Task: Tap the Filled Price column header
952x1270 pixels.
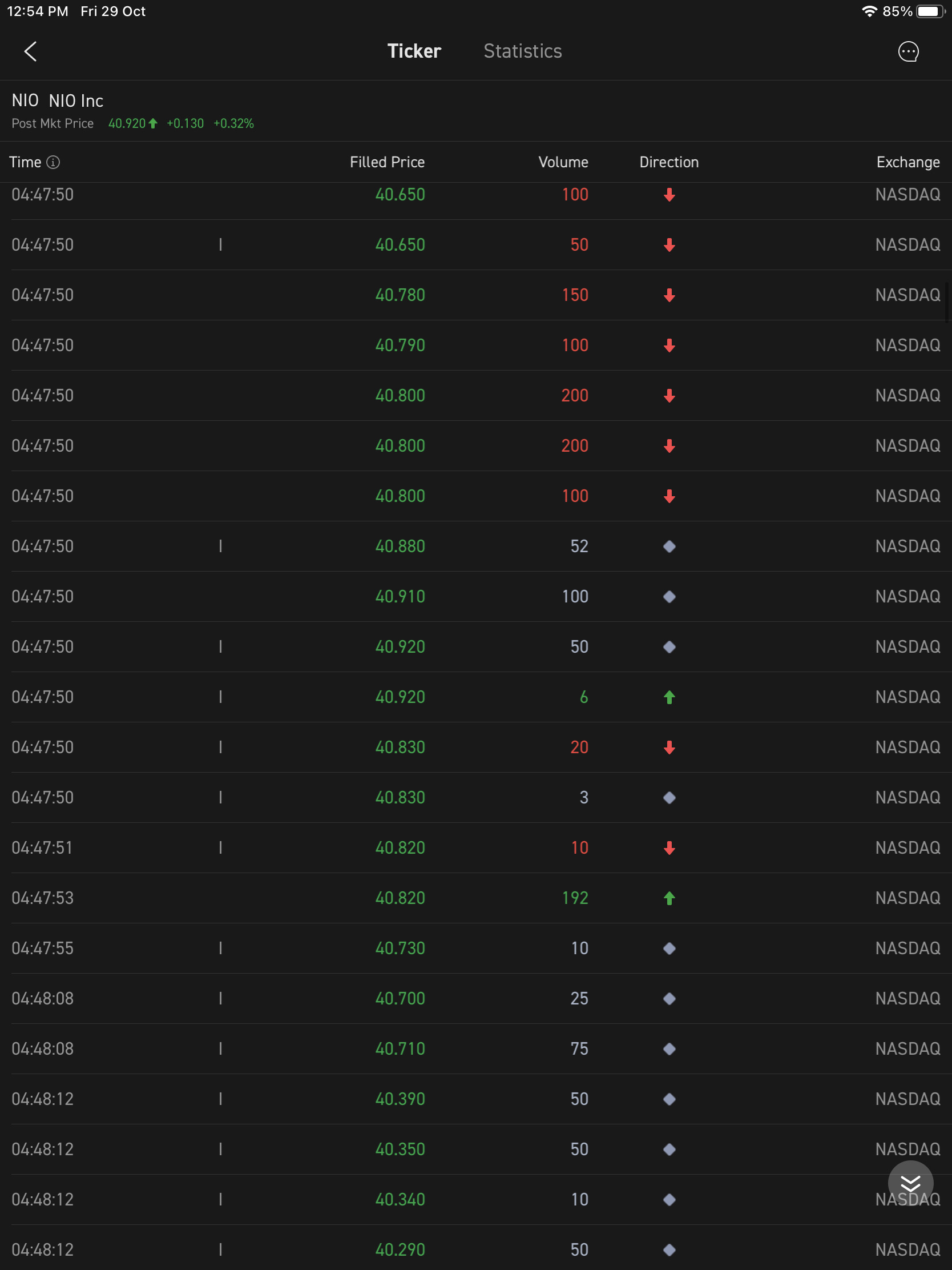Action: (388, 163)
